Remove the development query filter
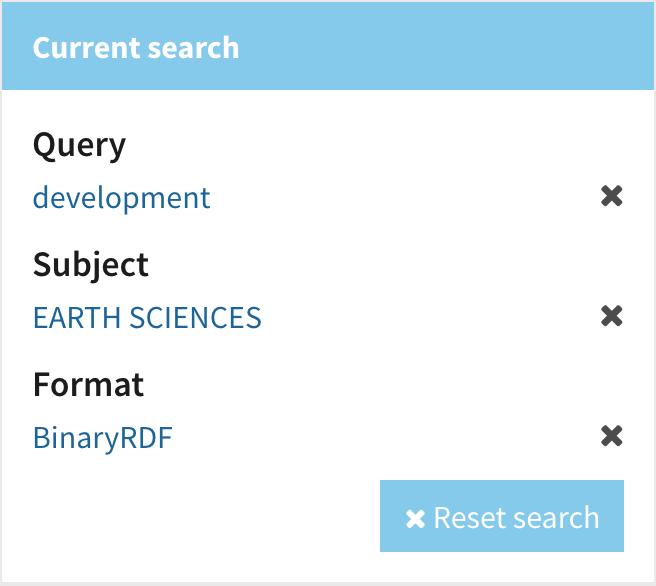The width and height of the screenshot is (656, 586). [x=611, y=197]
